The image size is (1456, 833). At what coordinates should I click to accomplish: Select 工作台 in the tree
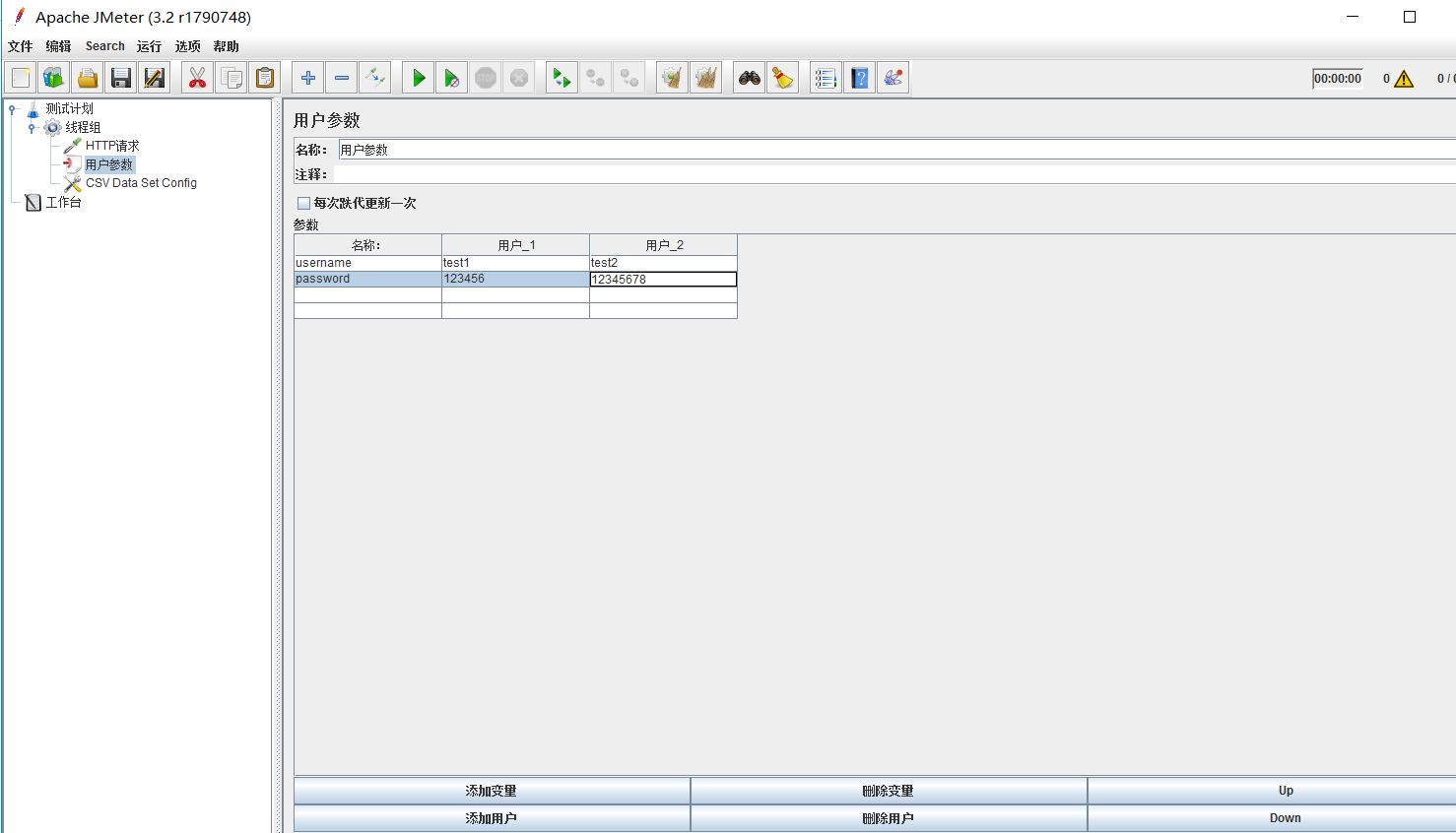[64, 202]
